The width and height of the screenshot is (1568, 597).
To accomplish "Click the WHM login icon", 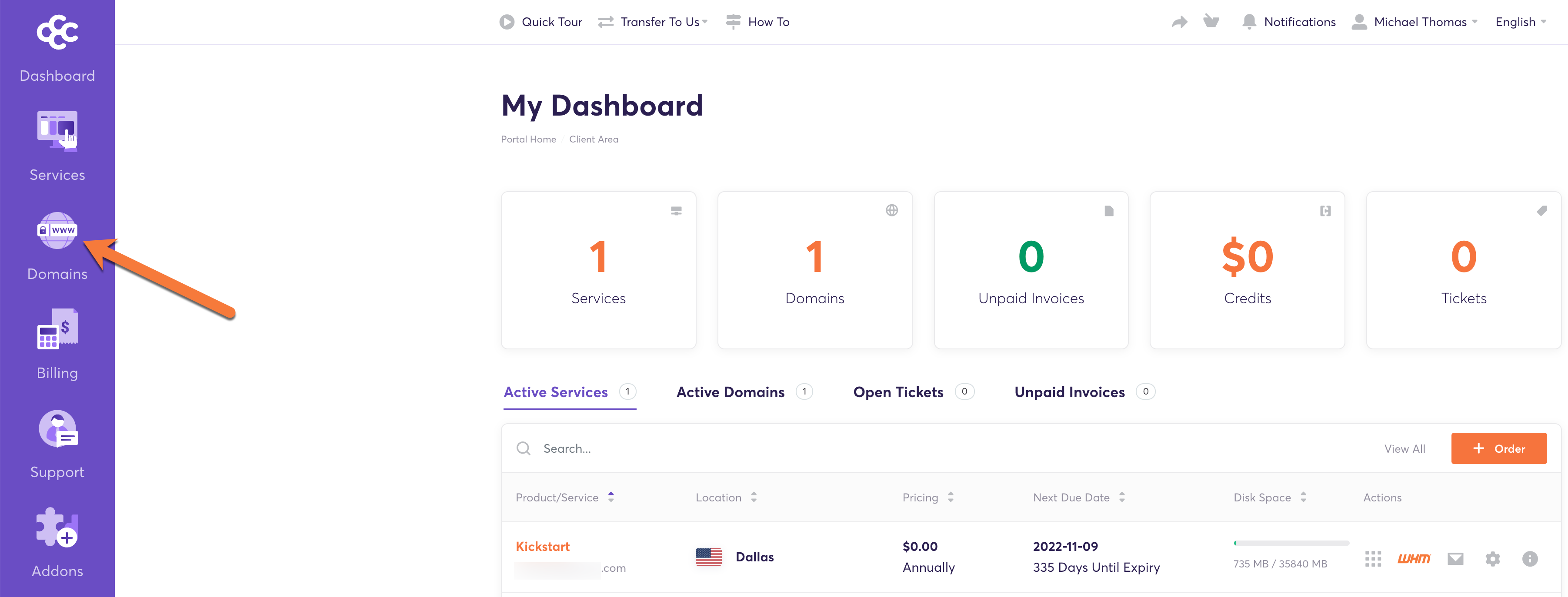I will (1413, 558).
